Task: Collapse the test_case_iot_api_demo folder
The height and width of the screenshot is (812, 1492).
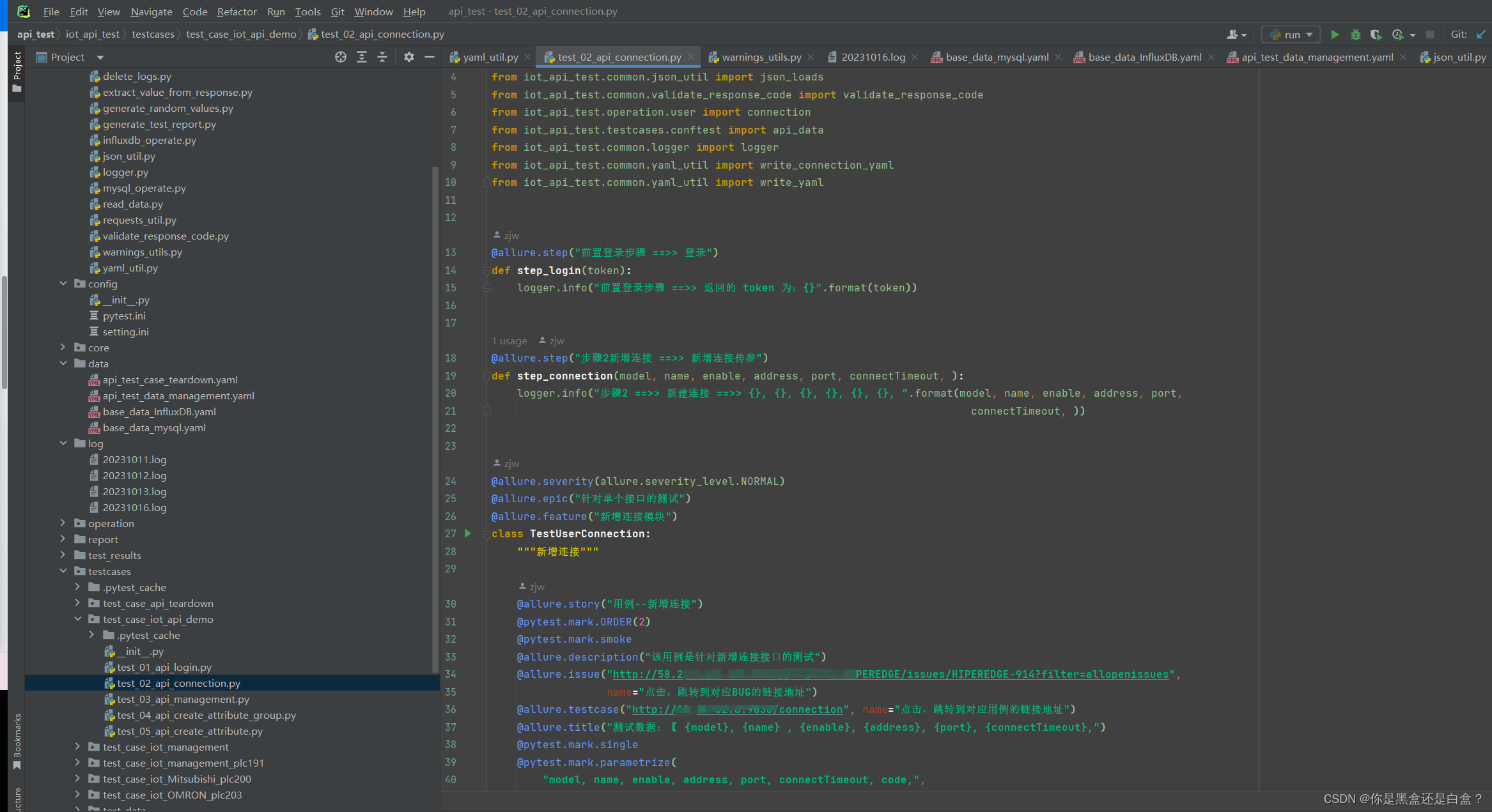Action: (x=78, y=618)
